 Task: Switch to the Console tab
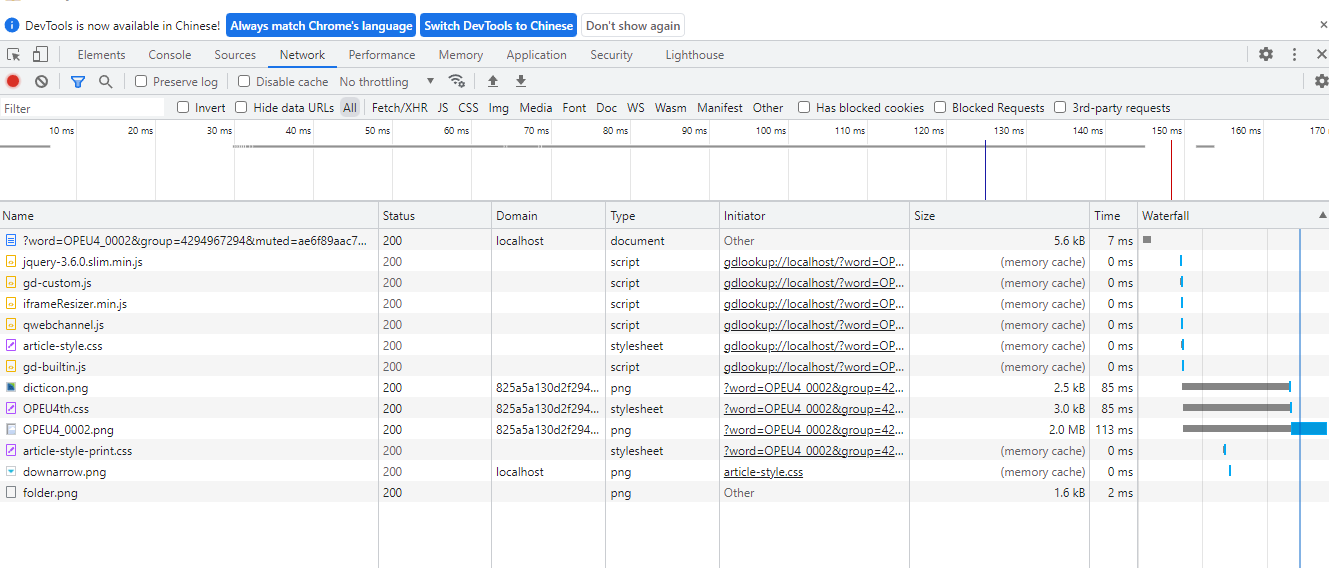pyautogui.click(x=170, y=55)
